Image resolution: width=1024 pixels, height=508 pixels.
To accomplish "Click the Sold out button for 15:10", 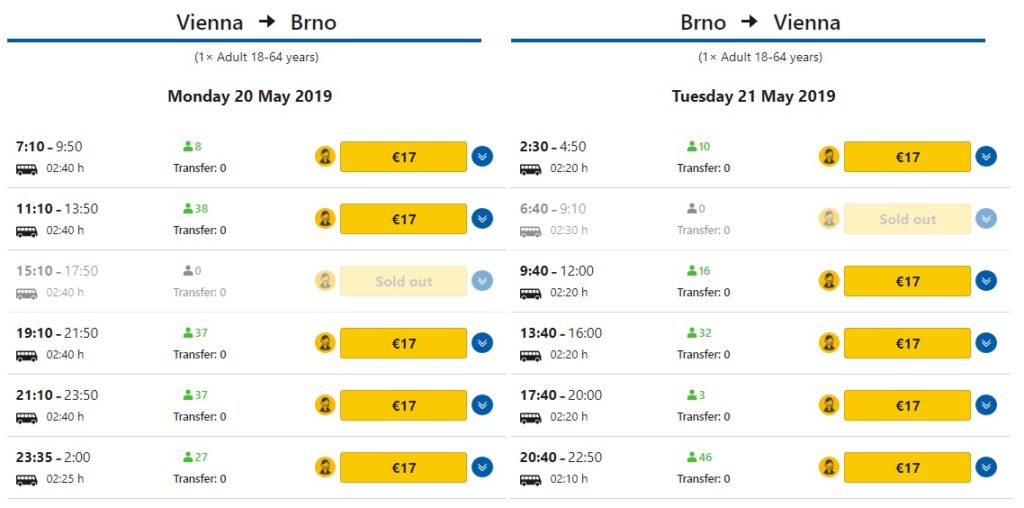I will [403, 280].
